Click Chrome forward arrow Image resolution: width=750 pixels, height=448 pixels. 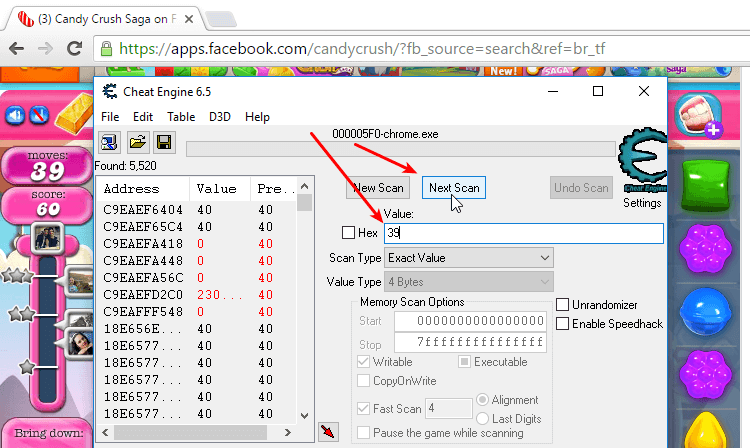(45, 48)
